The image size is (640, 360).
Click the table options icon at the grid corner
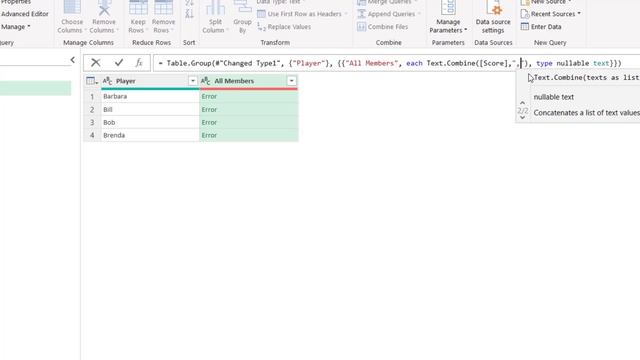[x=92, y=81]
